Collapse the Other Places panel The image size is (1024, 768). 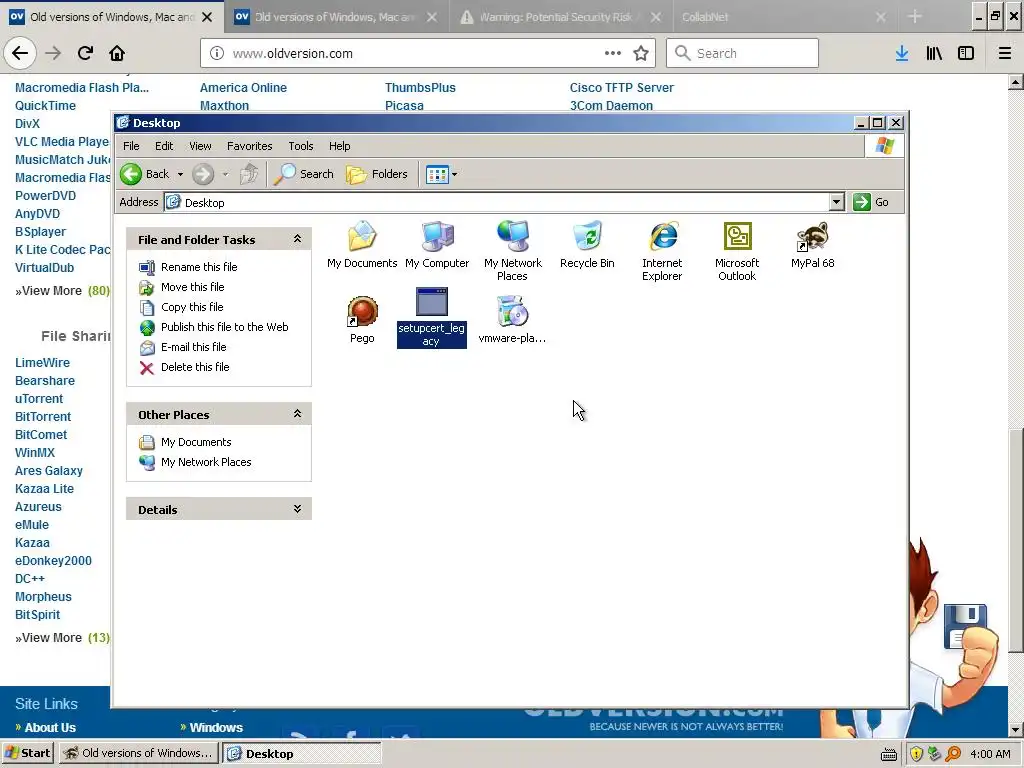[x=297, y=414]
